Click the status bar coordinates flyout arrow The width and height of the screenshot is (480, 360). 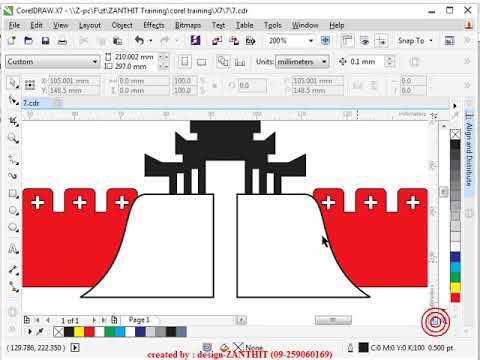(75, 348)
